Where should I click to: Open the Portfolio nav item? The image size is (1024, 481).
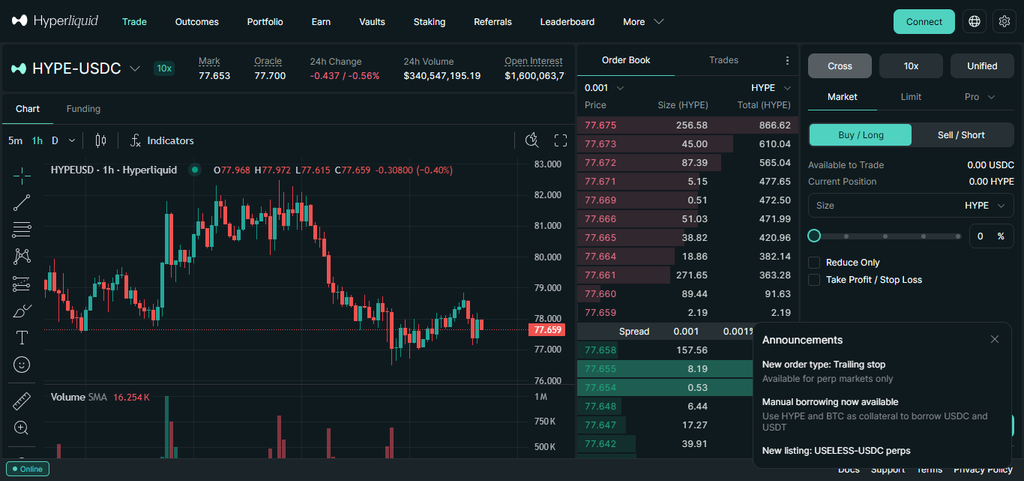point(265,22)
